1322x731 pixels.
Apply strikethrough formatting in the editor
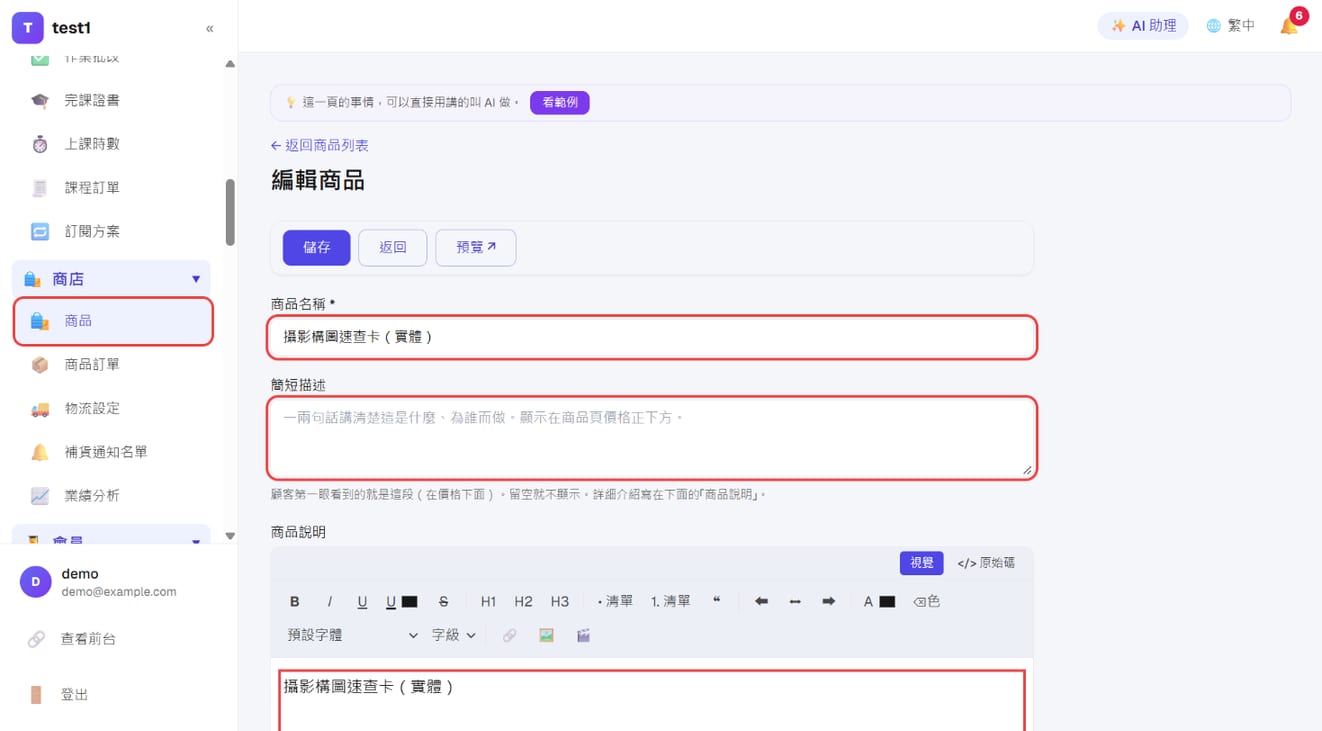[443, 602]
